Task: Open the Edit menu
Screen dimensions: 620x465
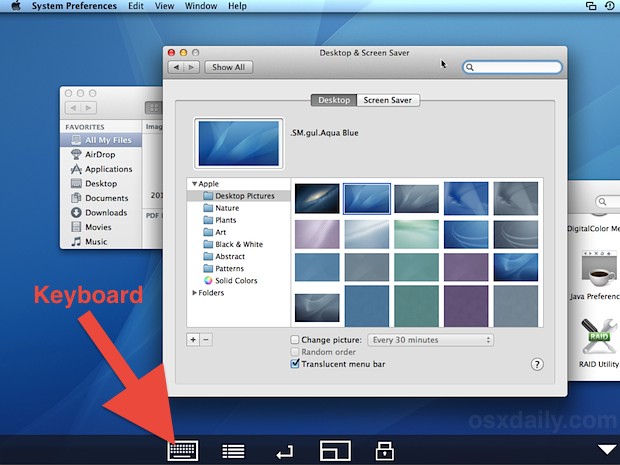Action: (136, 6)
